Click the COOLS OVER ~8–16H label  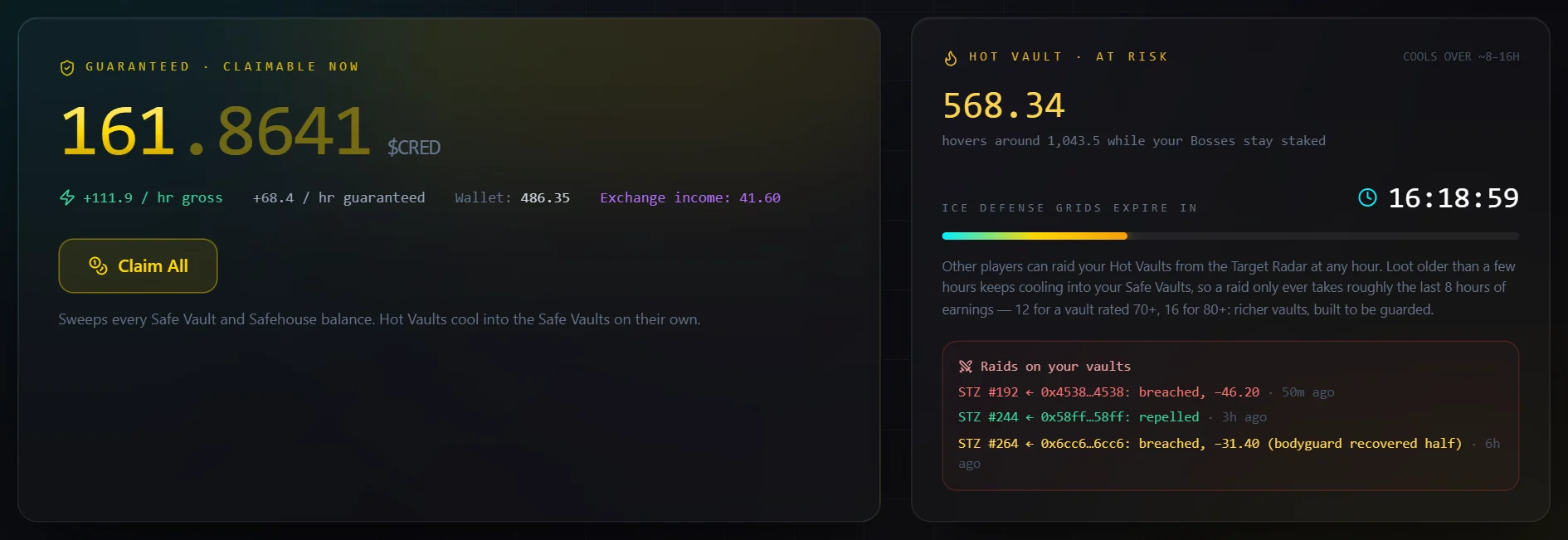pos(1461,57)
